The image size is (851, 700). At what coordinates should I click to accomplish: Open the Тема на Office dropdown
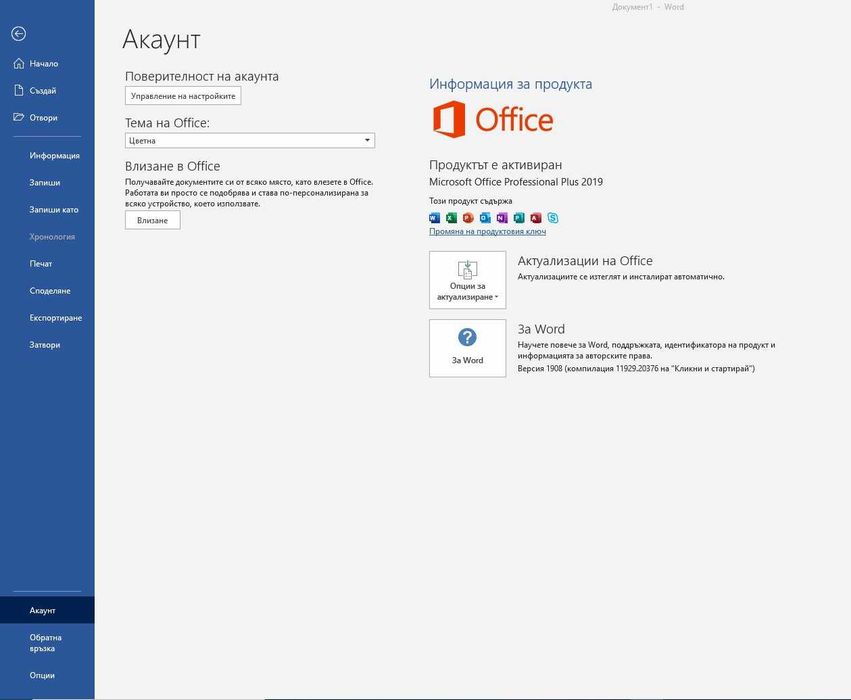click(x=250, y=141)
